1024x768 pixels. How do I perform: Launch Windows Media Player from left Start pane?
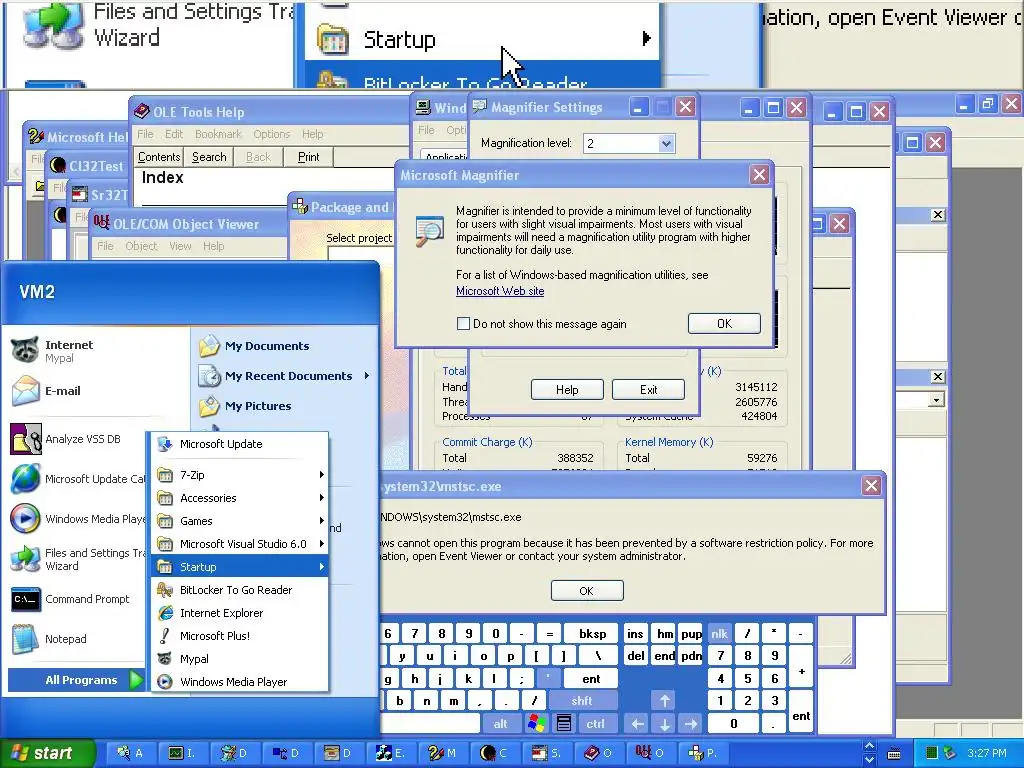78,519
